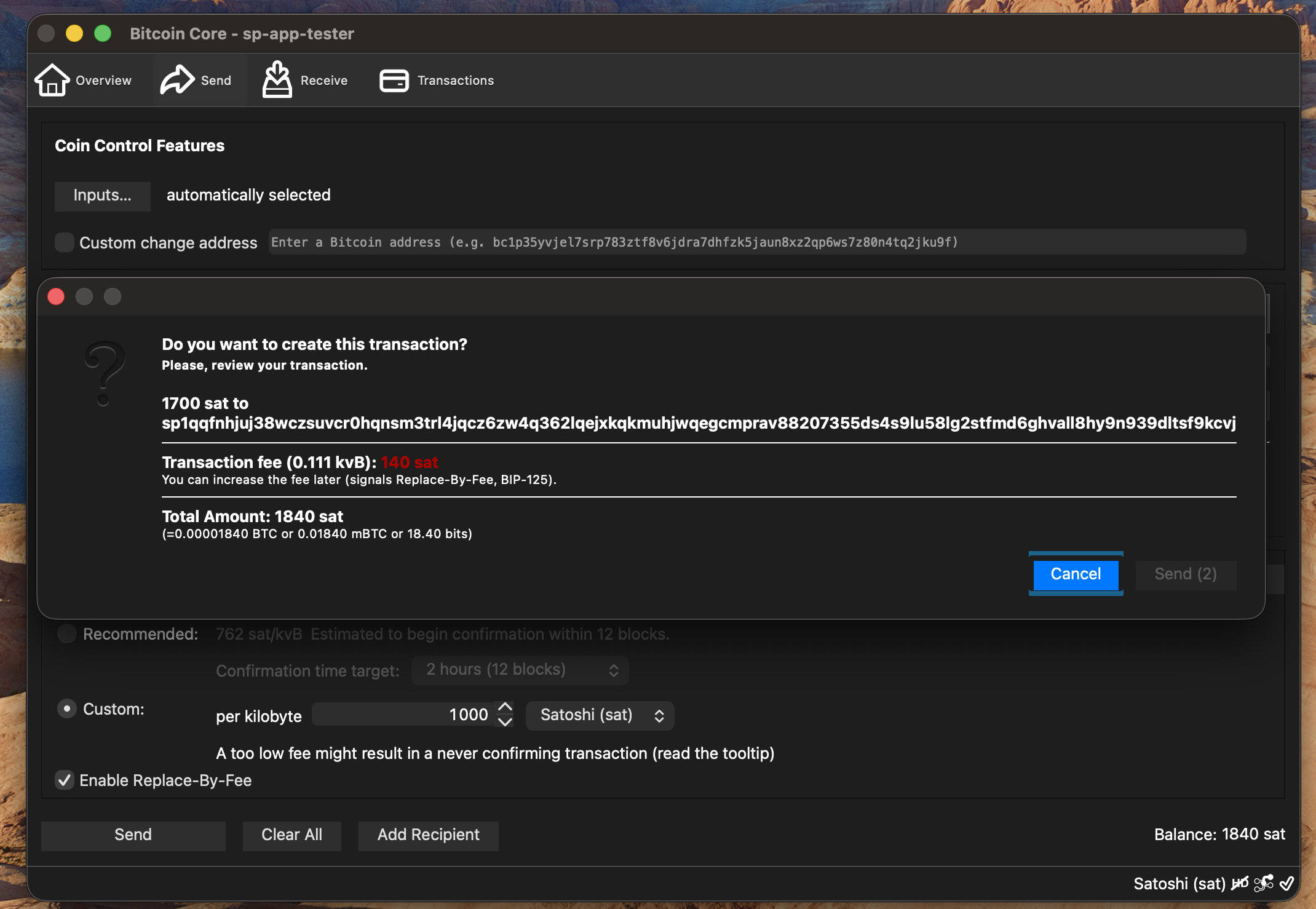Click the Inputs... button
This screenshot has height=909, width=1316.
pyautogui.click(x=102, y=196)
